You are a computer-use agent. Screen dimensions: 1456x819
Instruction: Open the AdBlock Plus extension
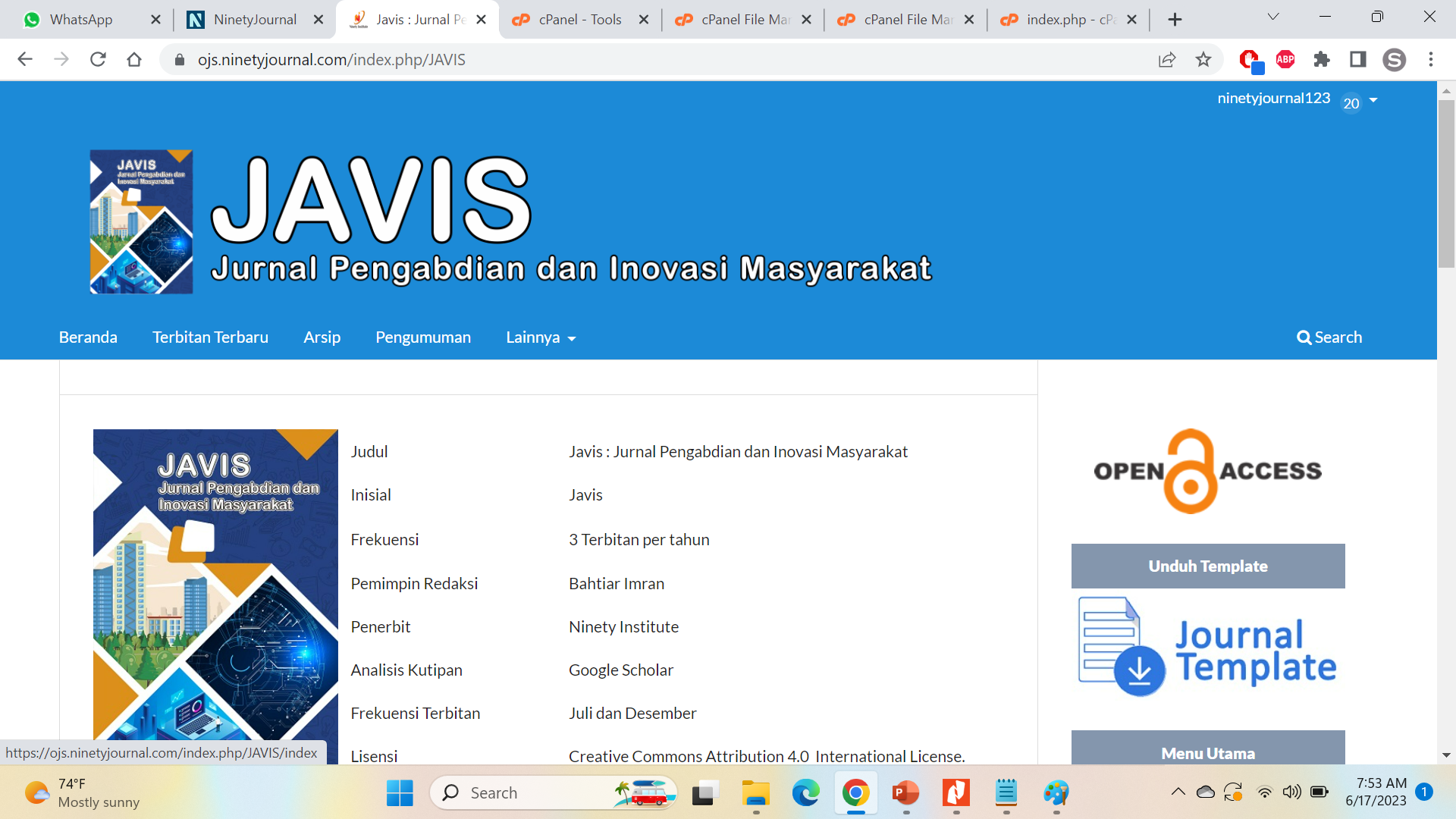[x=1285, y=59]
